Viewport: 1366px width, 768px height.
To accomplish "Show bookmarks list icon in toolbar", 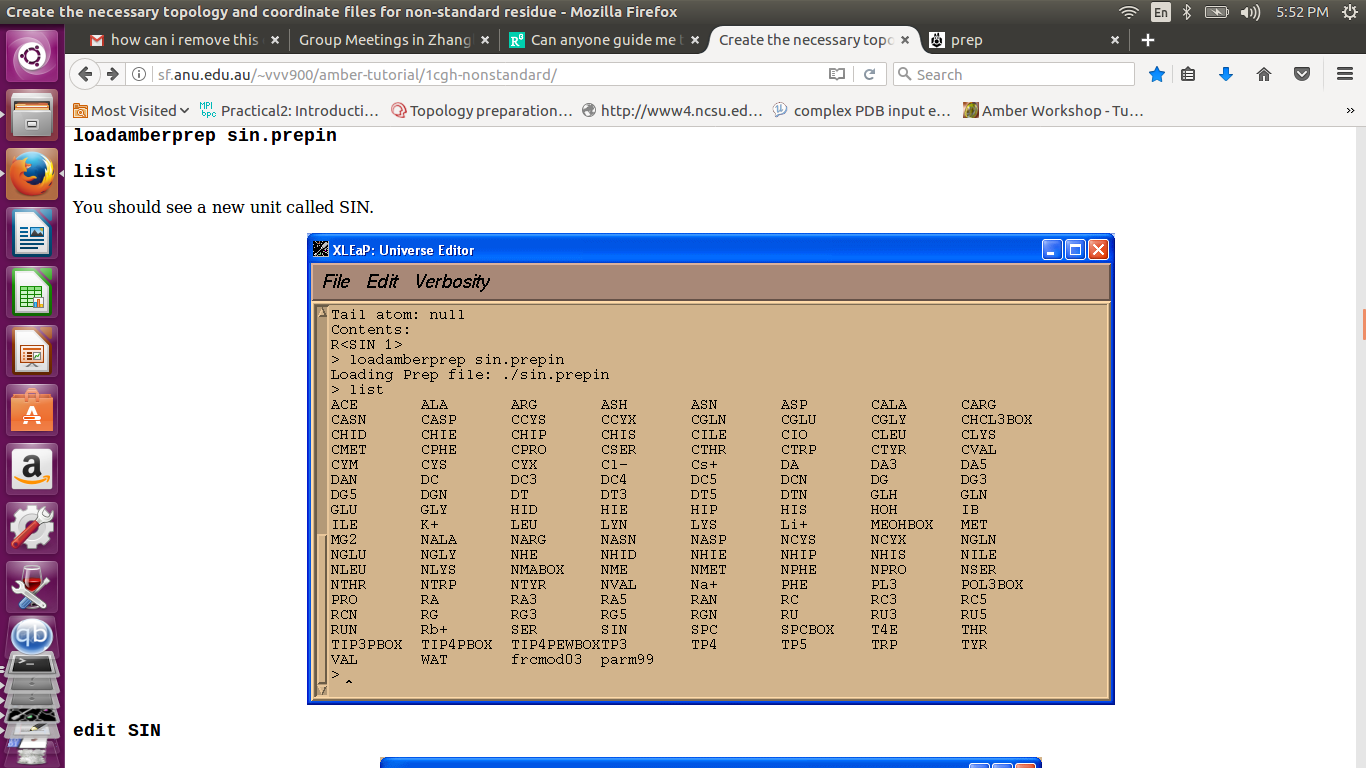I will click(x=1188, y=74).
